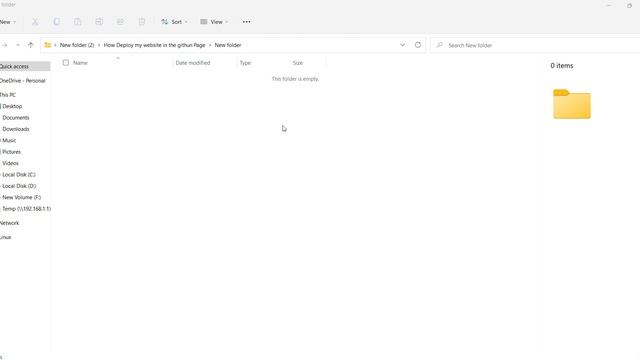
Task: Open Documents in navigation pane
Action: coord(16,118)
